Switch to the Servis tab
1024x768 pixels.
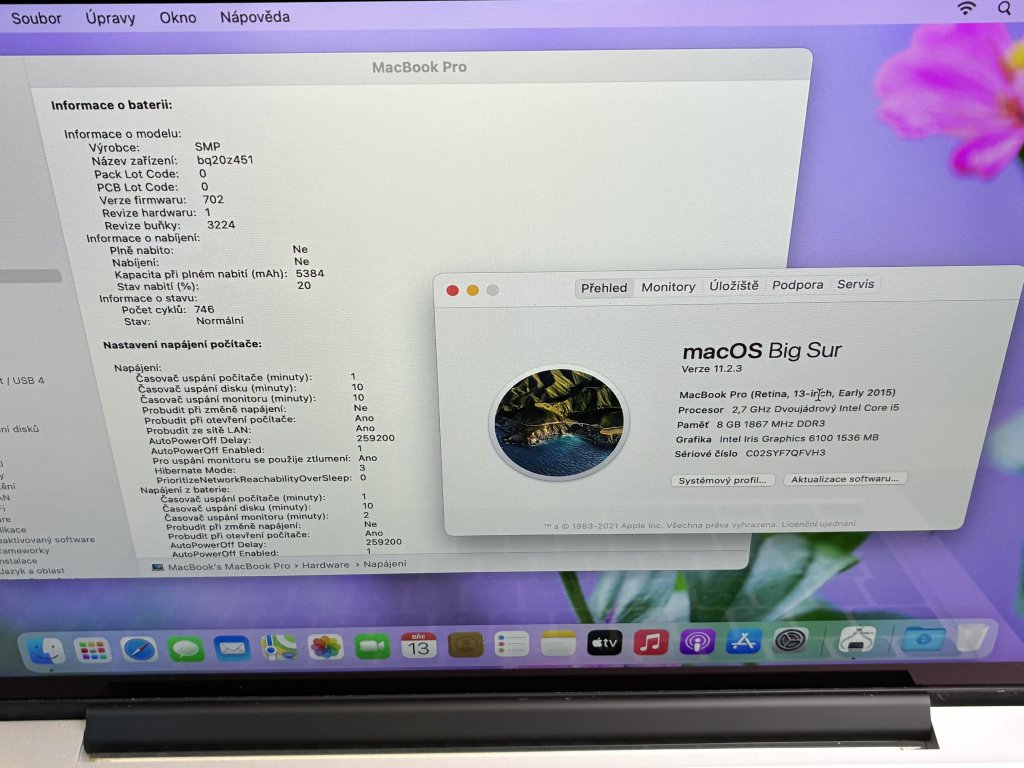point(856,284)
